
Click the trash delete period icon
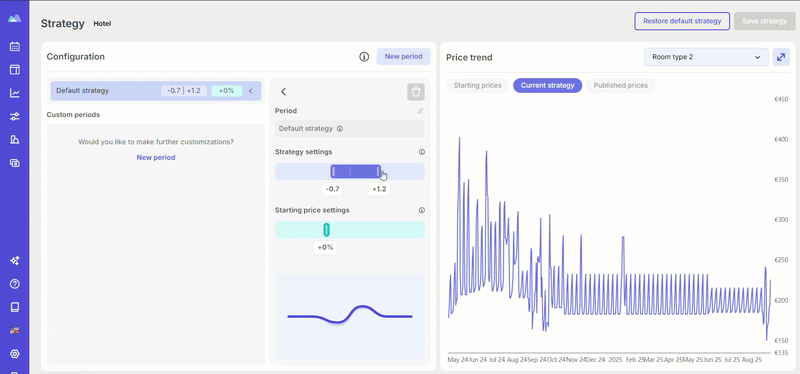416,92
